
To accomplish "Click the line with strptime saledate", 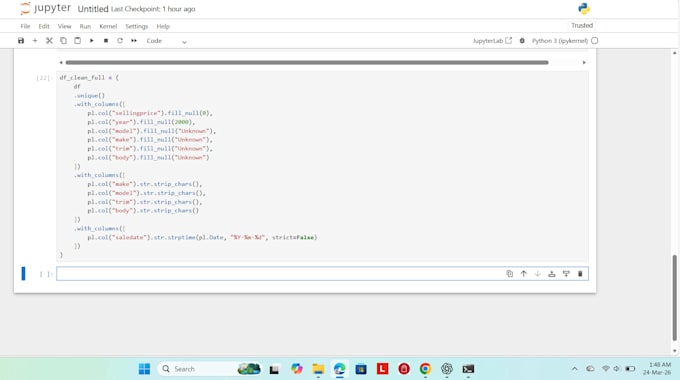I will (x=202, y=237).
